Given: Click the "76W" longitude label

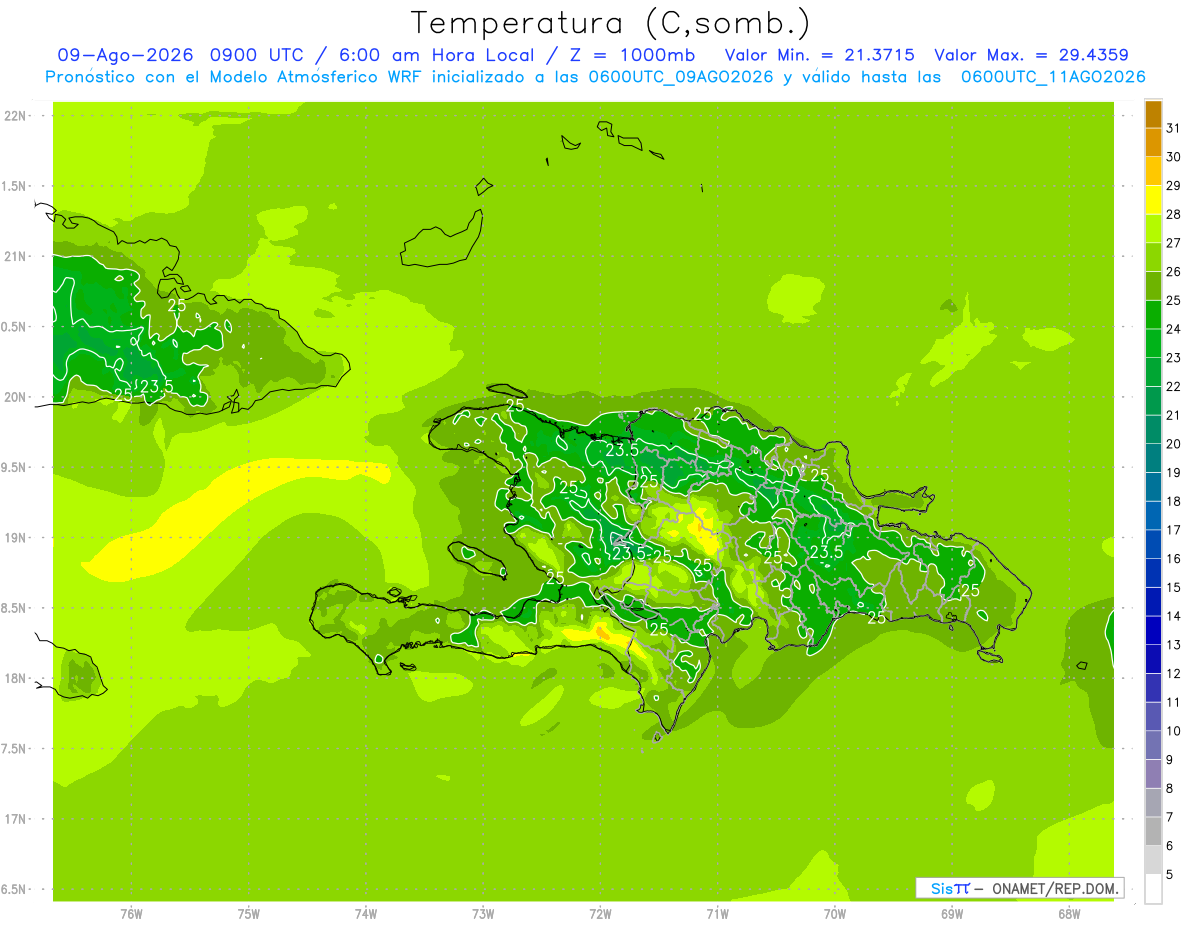Looking at the screenshot, I should click(131, 914).
